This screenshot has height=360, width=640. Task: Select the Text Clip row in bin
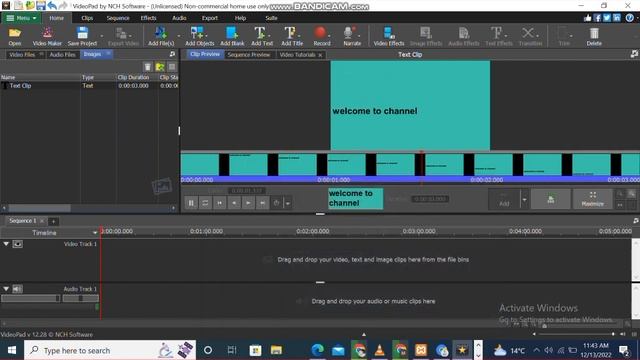[89, 86]
